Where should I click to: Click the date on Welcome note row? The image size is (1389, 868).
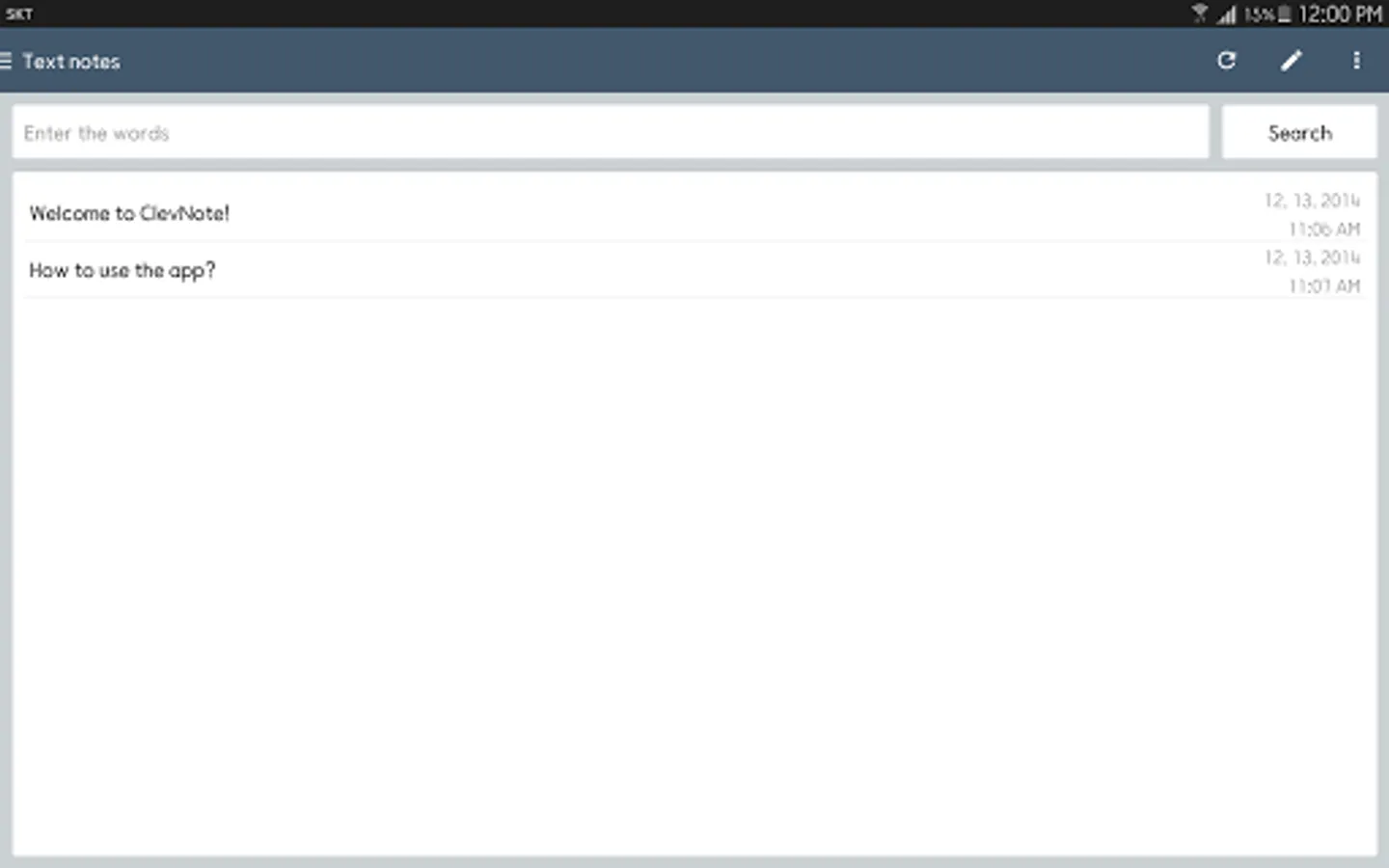(x=1312, y=201)
